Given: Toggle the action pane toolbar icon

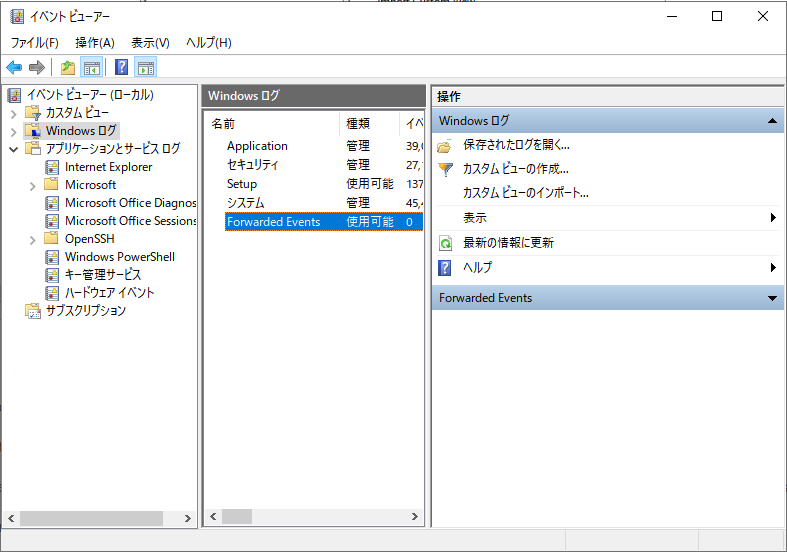Looking at the screenshot, I should point(146,68).
